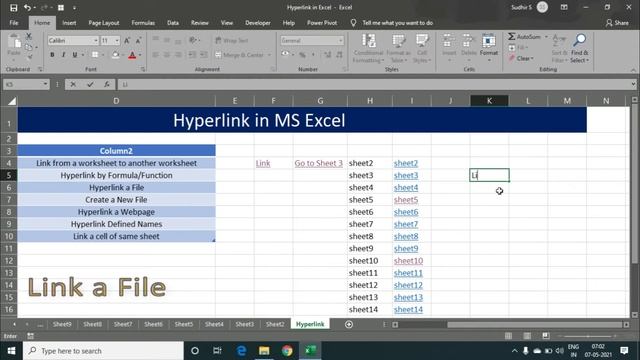Switch to Page Layout view icon
Viewport: 640px width, 360px height.
point(527,336)
